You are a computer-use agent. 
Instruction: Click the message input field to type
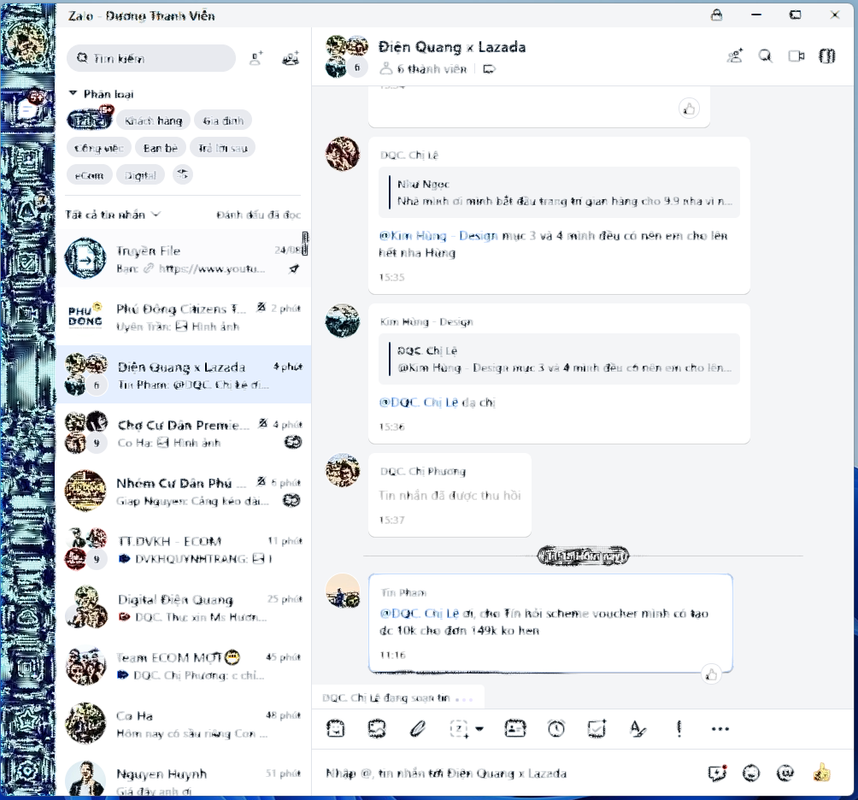pos(509,773)
